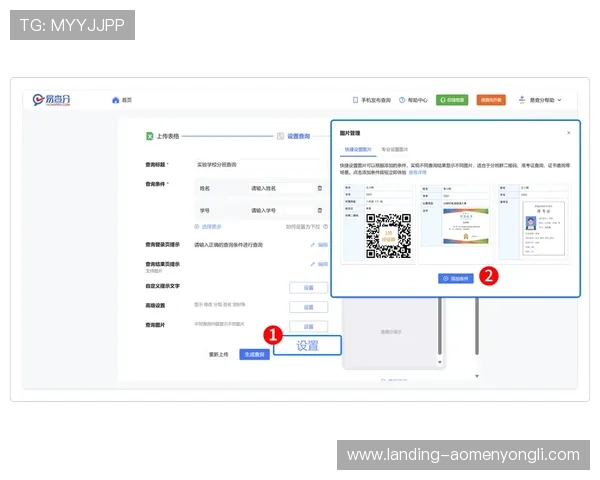Edit the 查询结果页提示 text
Image resolution: width=600 pixels, height=480 pixels.
[x=319, y=264]
